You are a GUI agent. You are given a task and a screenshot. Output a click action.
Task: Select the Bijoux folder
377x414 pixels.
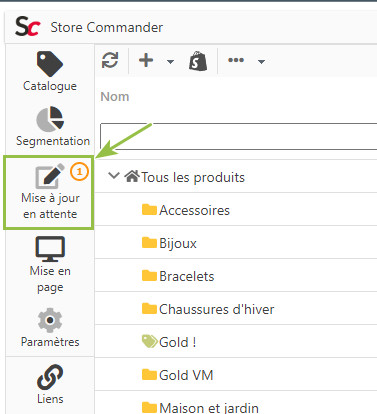169,243
